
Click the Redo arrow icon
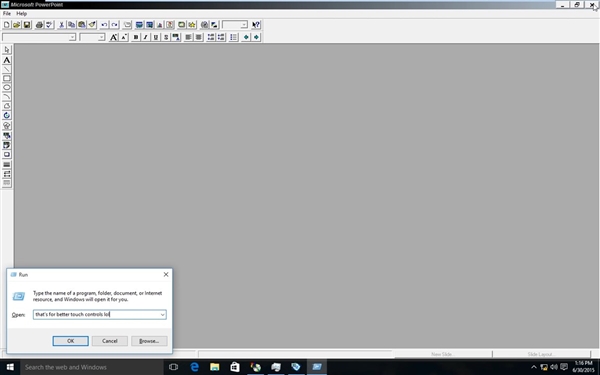[x=114, y=25]
